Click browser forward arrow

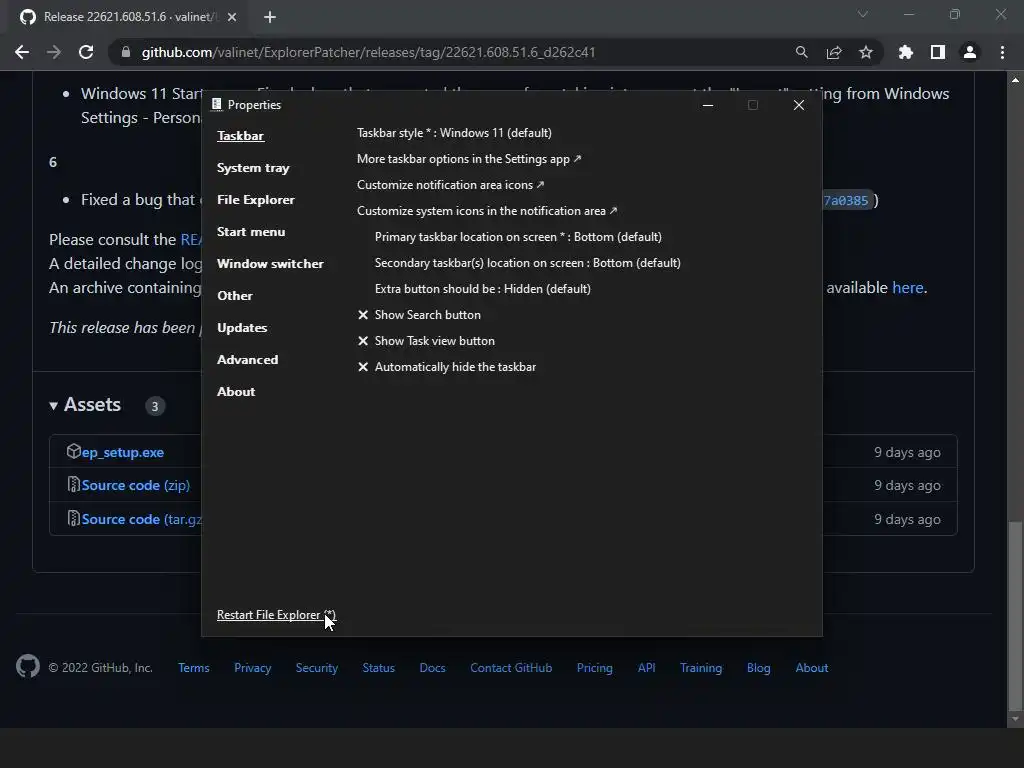(x=54, y=52)
